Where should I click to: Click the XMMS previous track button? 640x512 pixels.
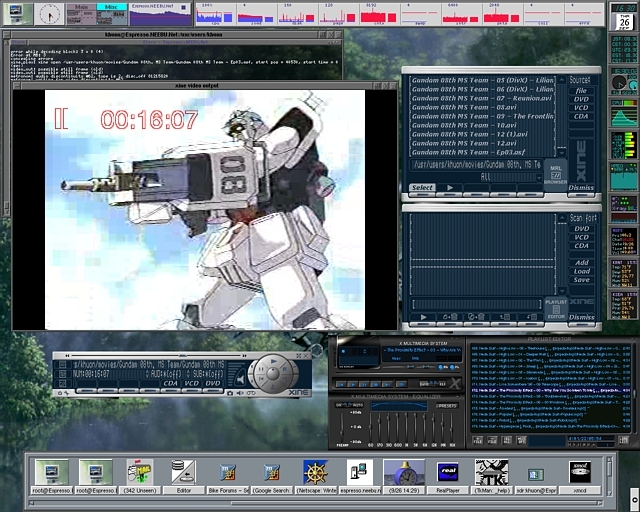tap(341, 385)
